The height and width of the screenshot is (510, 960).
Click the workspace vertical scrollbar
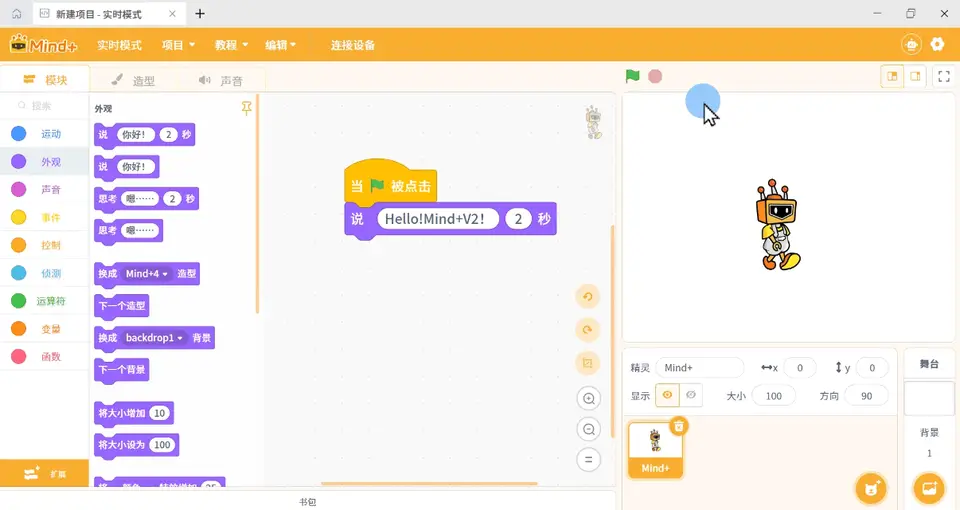tap(612, 331)
